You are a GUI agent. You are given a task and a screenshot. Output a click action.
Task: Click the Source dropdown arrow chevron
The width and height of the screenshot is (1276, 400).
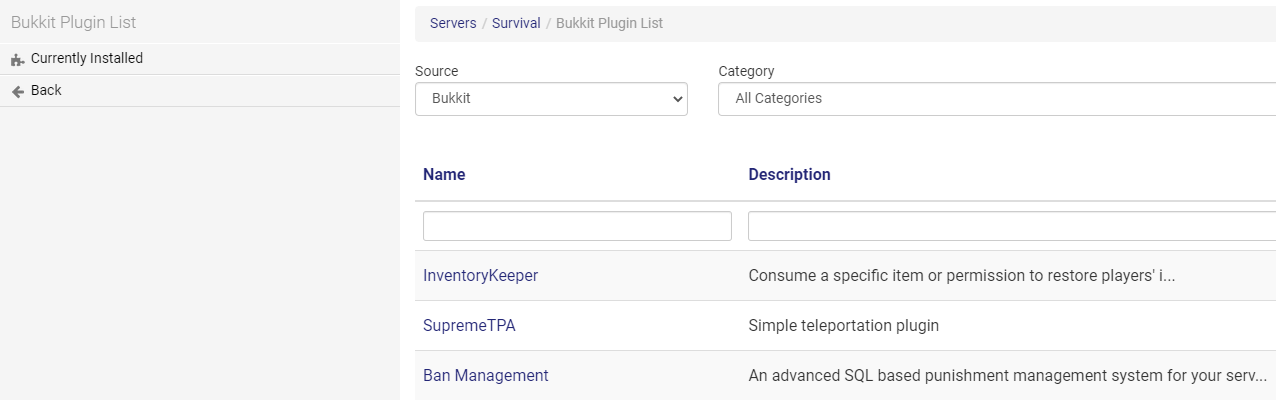click(x=678, y=99)
